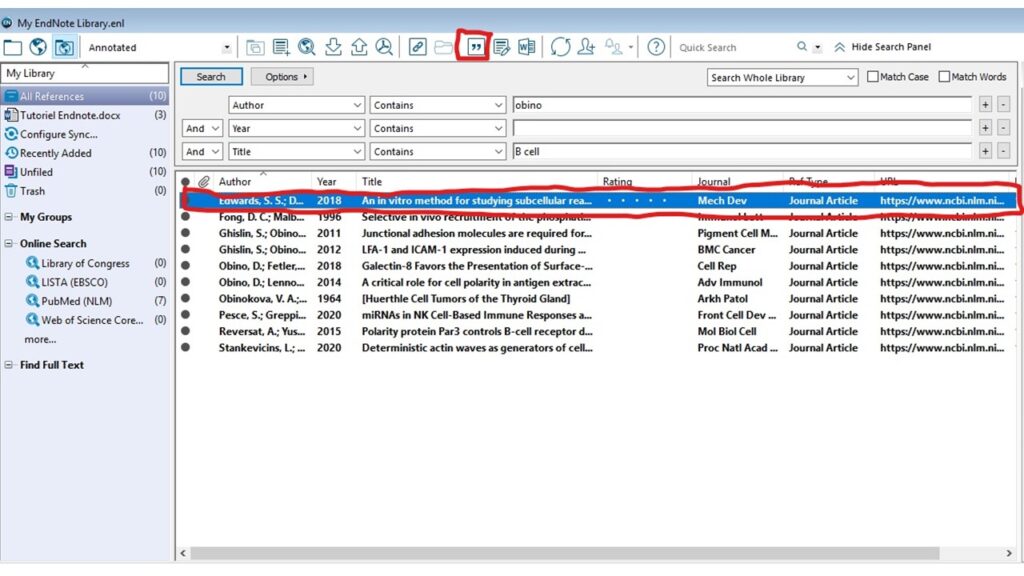This screenshot has width=1024, height=576.
Task: Click the Format Bibliography icon
Action: (x=501, y=47)
